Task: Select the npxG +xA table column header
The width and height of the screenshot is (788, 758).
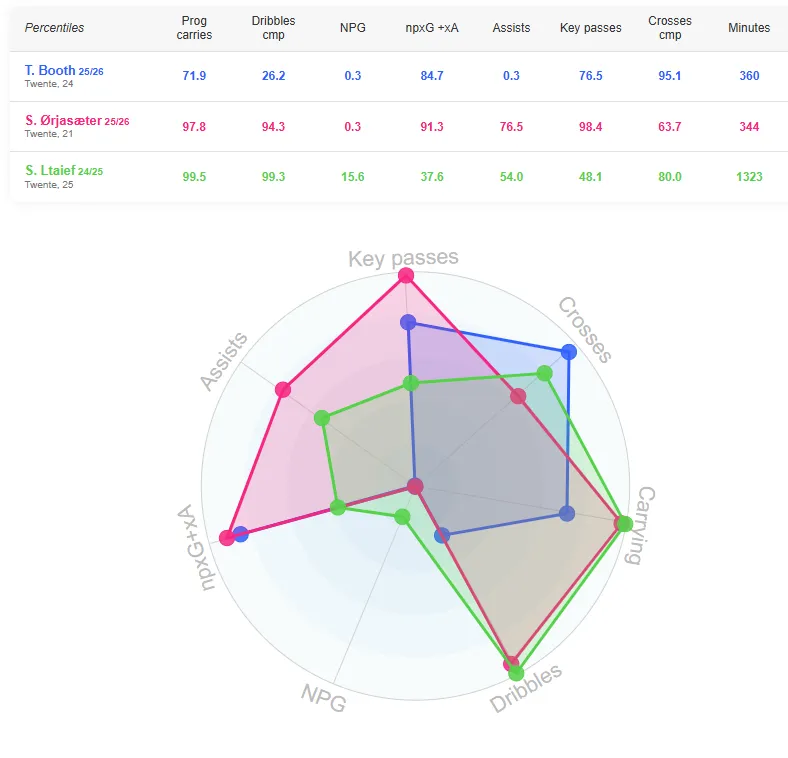Action: pyautogui.click(x=431, y=28)
